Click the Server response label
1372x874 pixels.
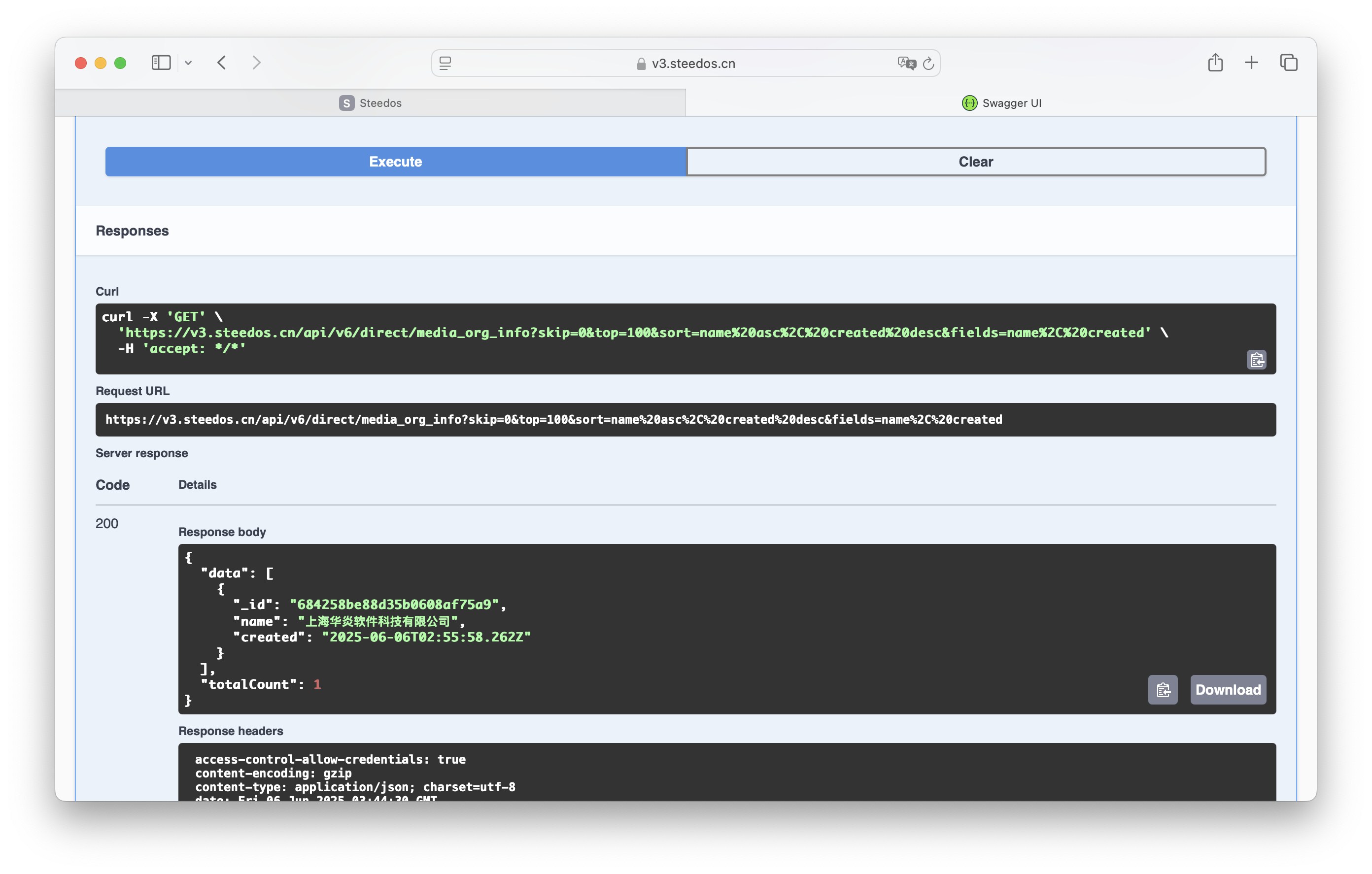(142, 453)
